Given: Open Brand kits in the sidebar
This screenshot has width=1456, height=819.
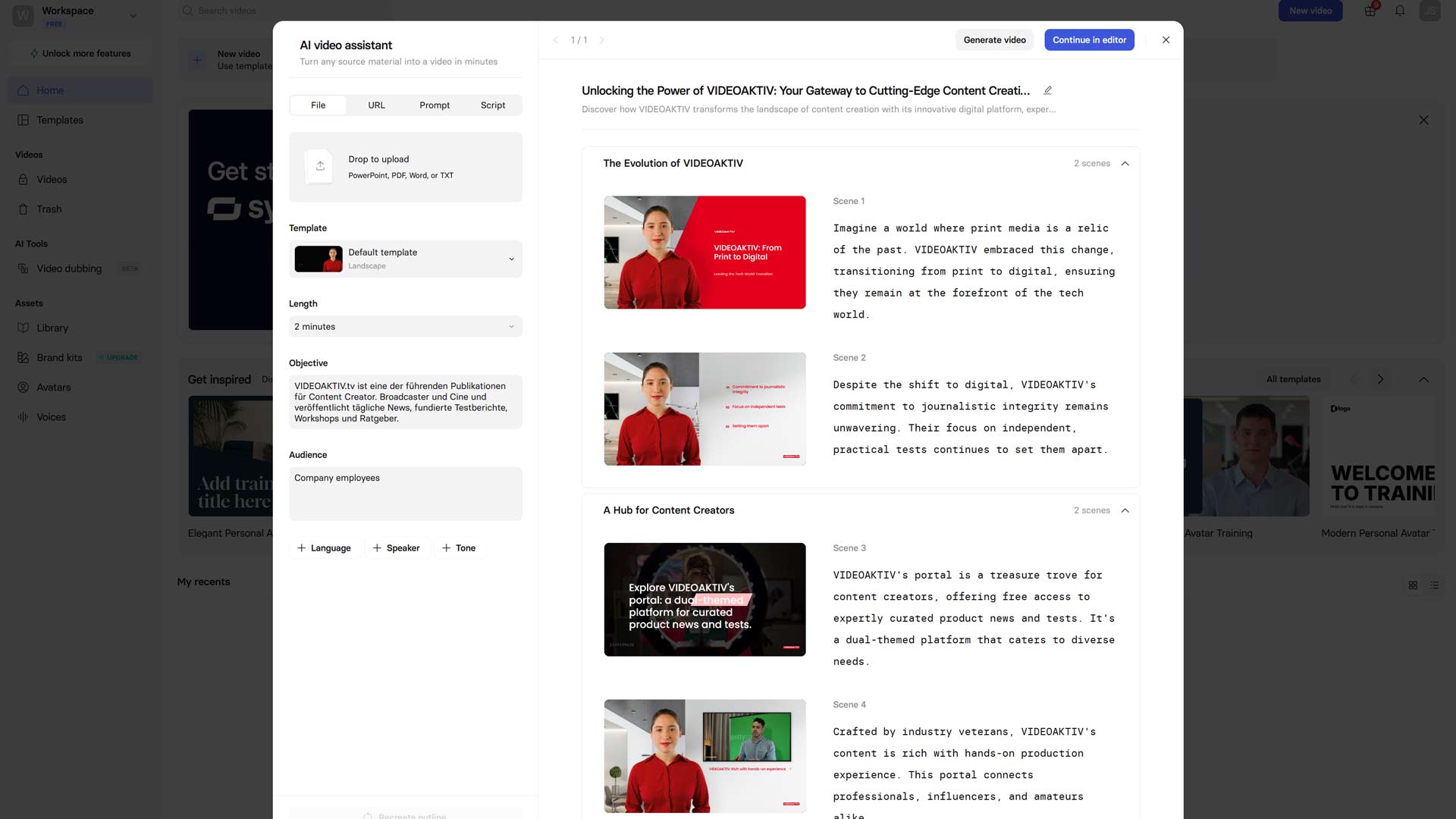Looking at the screenshot, I should (59, 358).
